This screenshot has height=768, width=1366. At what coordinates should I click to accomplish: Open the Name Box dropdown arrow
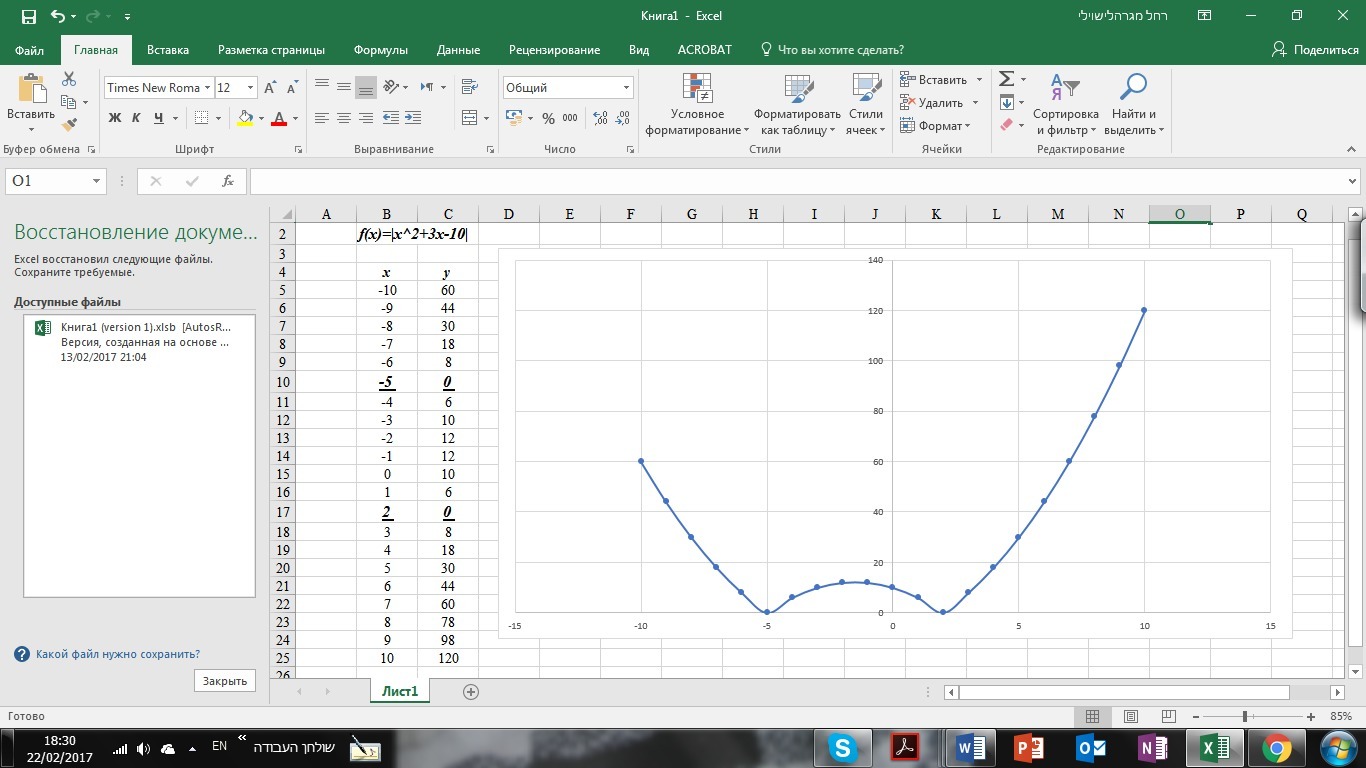click(x=97, y=181)
